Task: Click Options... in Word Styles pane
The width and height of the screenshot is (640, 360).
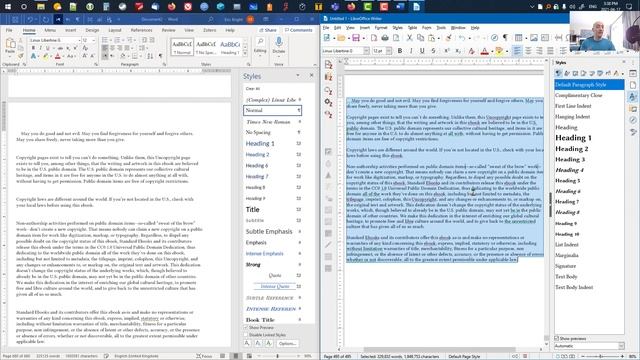Action: [x=287, y=343]
